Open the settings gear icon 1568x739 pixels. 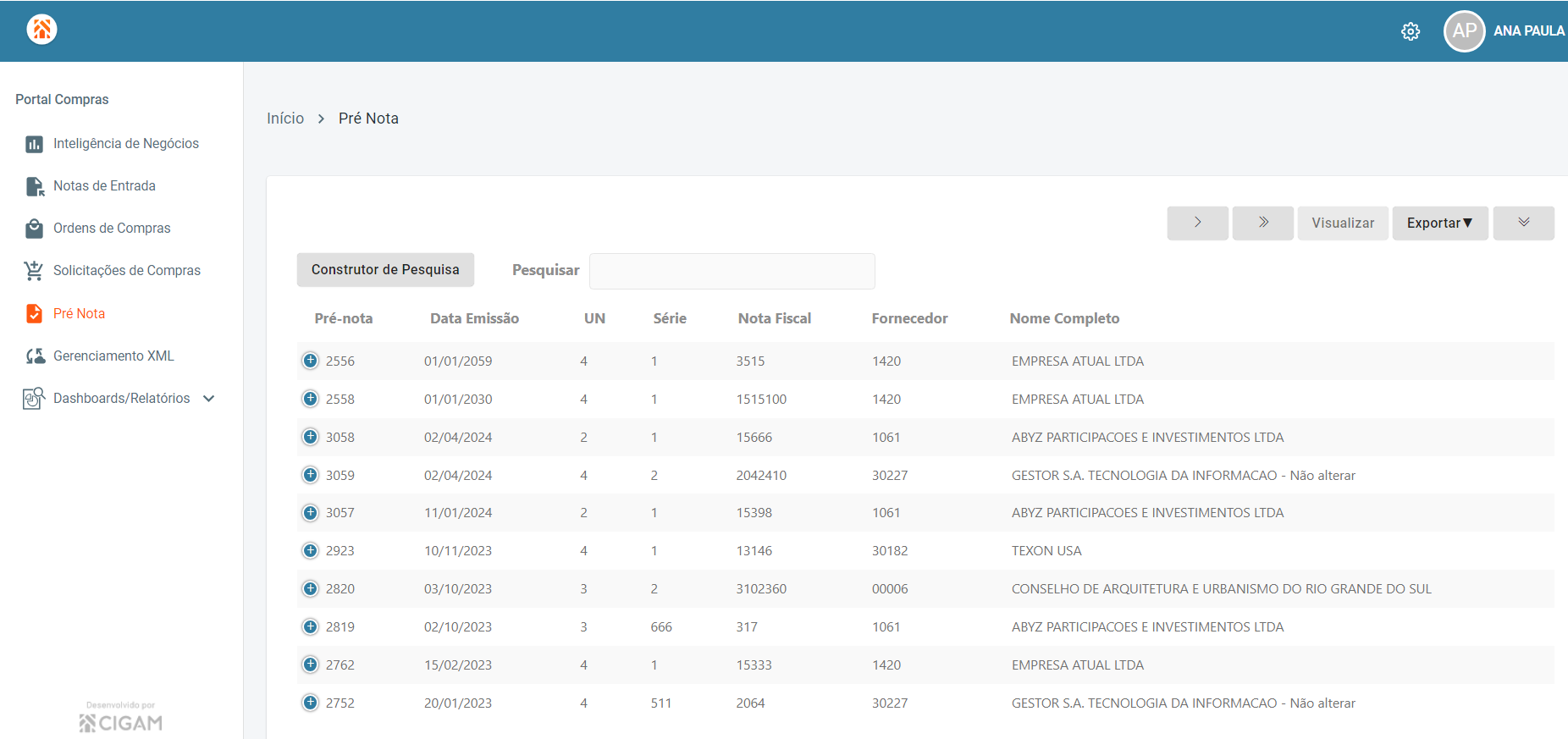(1411, 31)
